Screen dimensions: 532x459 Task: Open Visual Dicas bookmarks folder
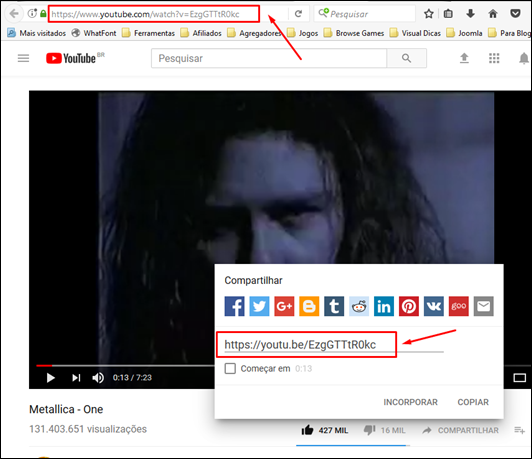(x=415, y=33)
